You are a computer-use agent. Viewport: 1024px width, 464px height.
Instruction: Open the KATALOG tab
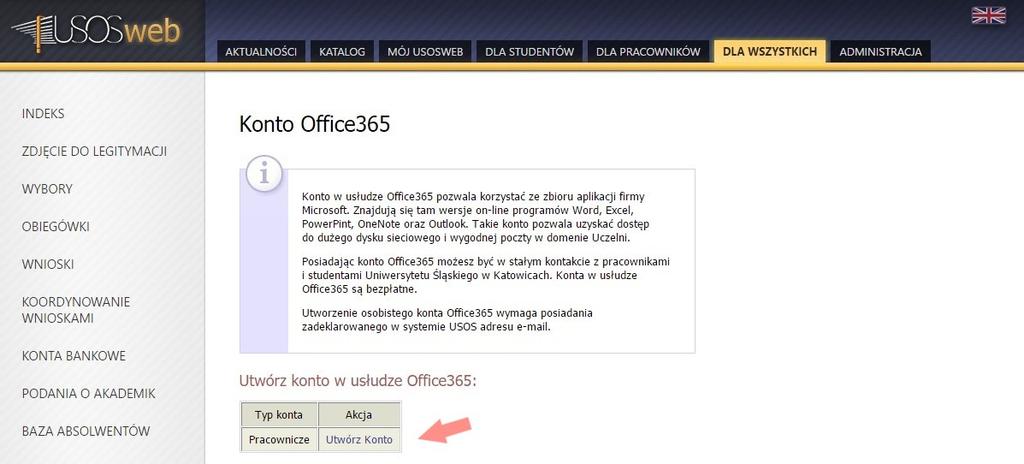pos(342,52)
